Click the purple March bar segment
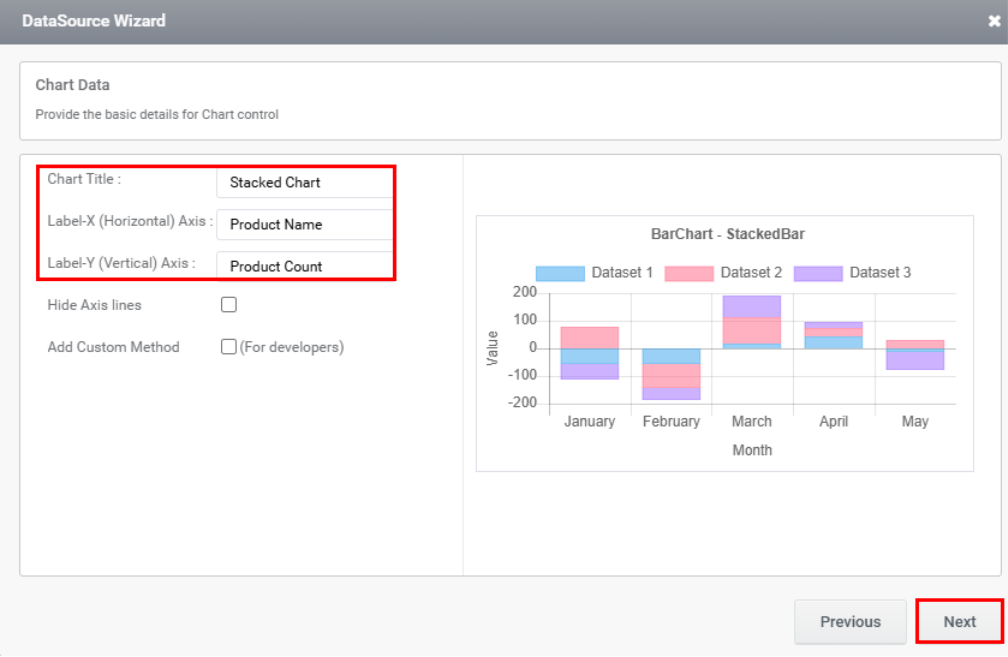The image size is (1008, 657). coord(752,306)
